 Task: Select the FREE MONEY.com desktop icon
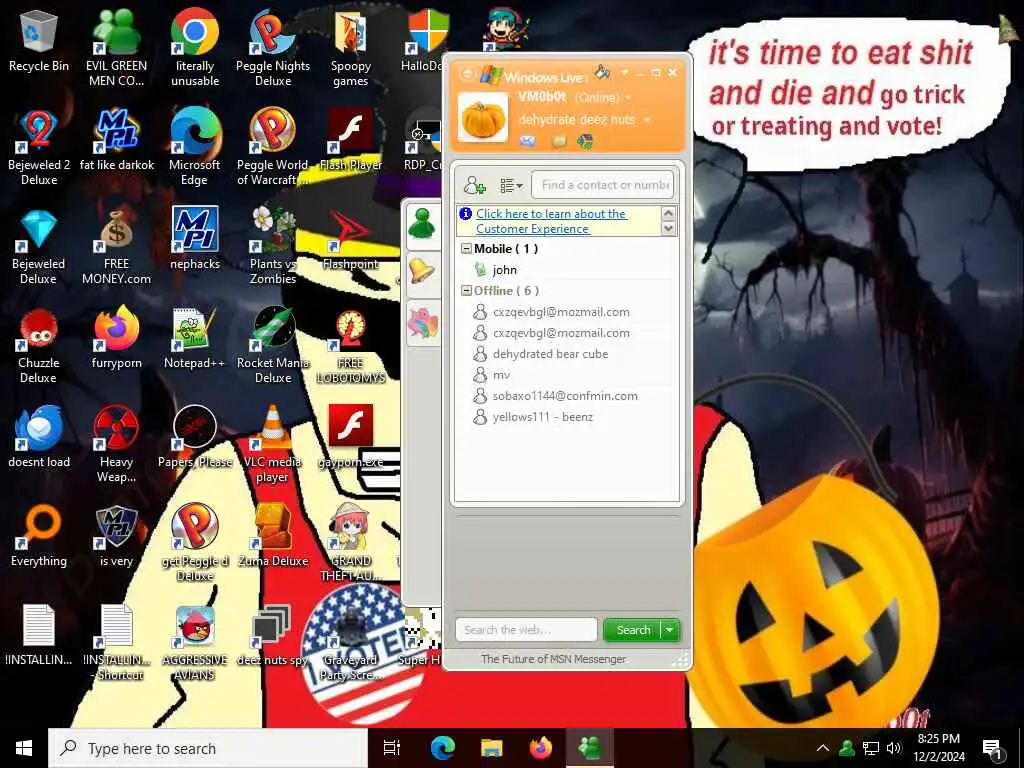click(x=116, y=247)
